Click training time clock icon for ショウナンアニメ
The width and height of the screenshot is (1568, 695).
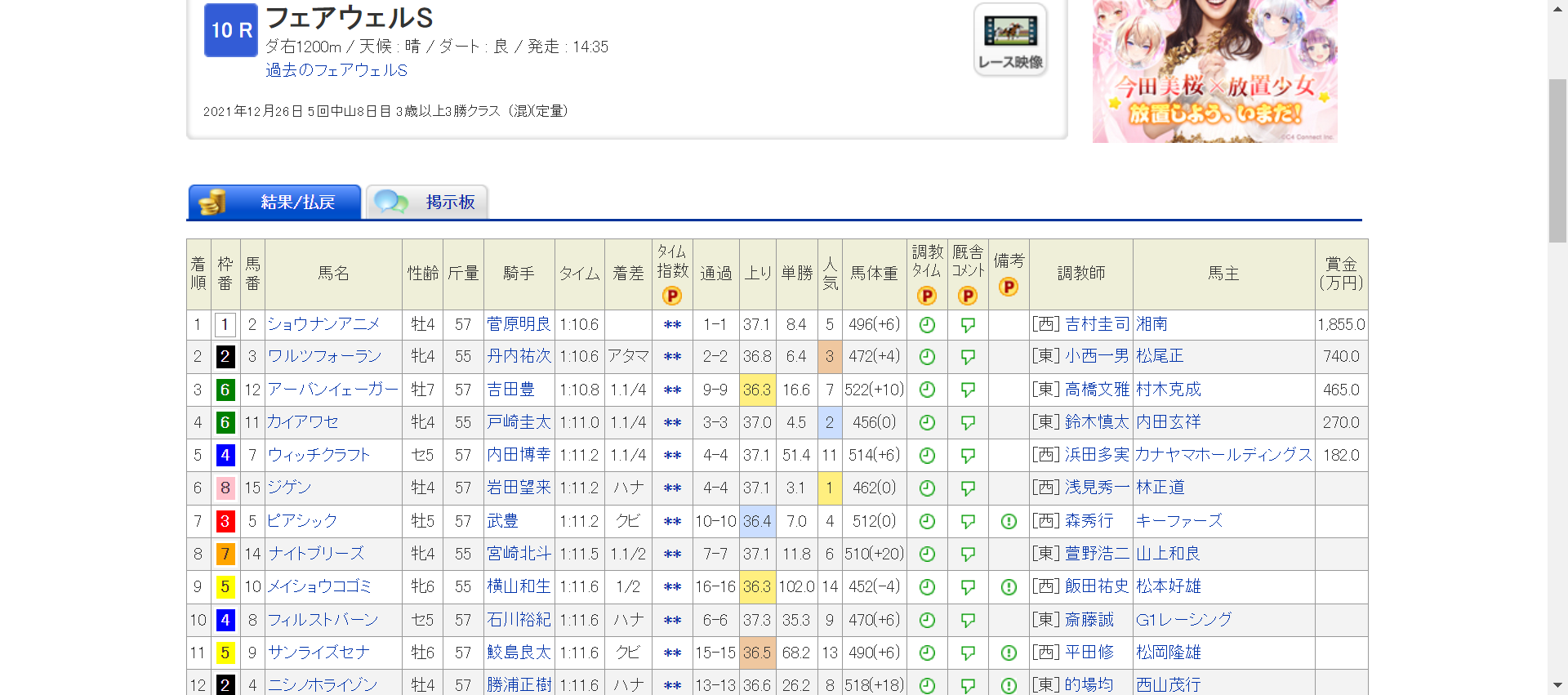point(927,325)
